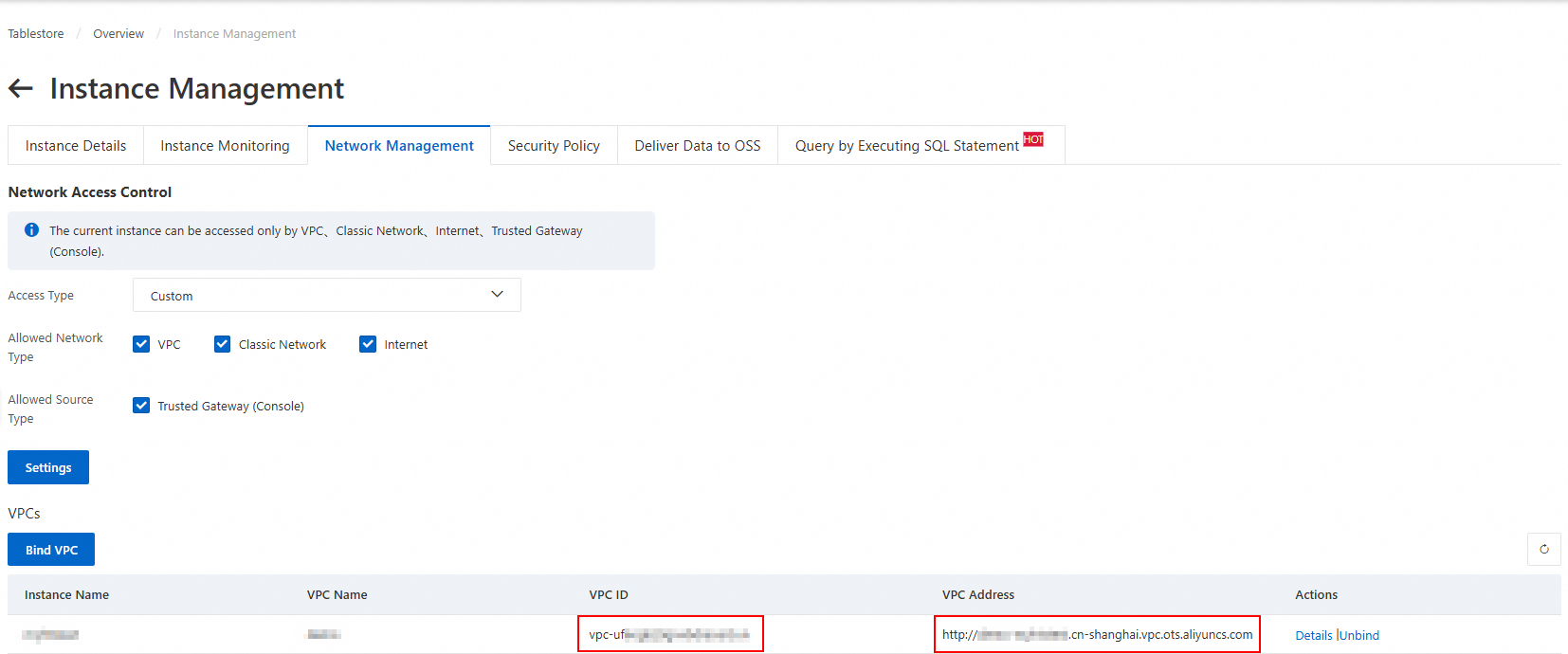Click the blue Settings button
1568x654 pixels.
click(x=48, y=467)
